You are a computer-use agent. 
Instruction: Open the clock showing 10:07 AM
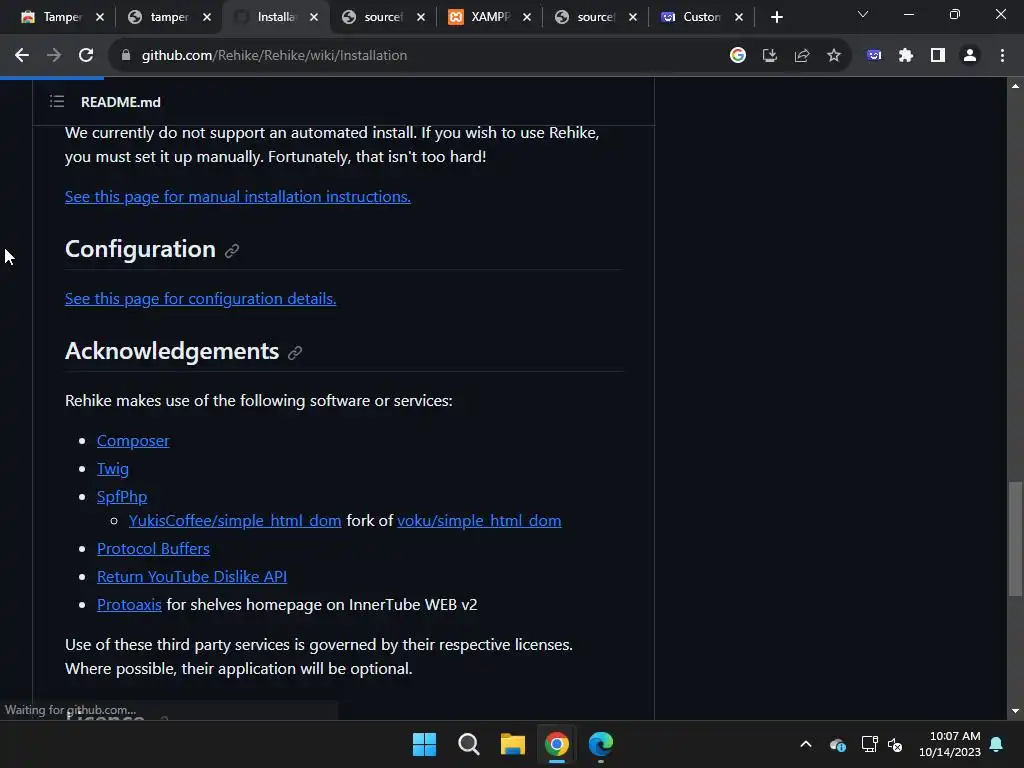[950, 744]
